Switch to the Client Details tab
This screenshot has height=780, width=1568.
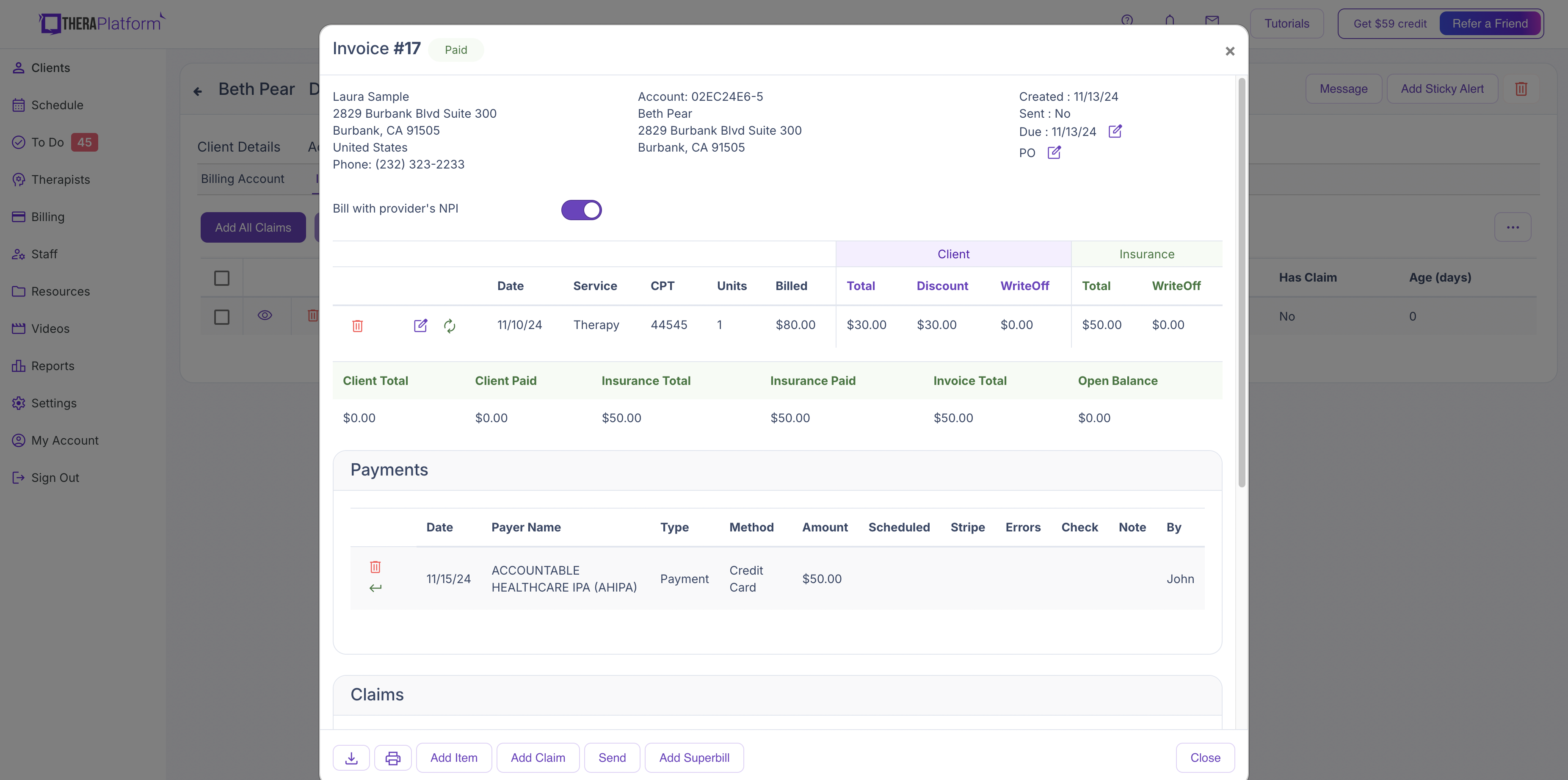click(239, 147)
